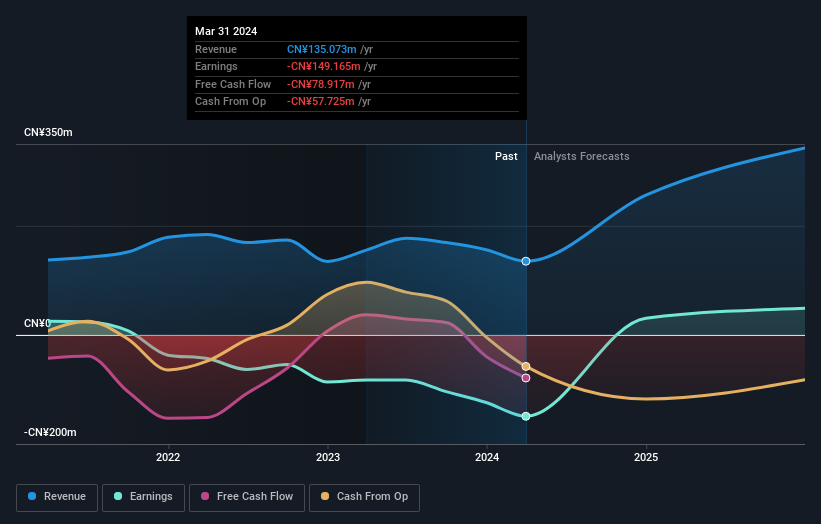Select the orange Cash From Op data marker
Viewport: 821px width, 524px height.
pos(526,367)
